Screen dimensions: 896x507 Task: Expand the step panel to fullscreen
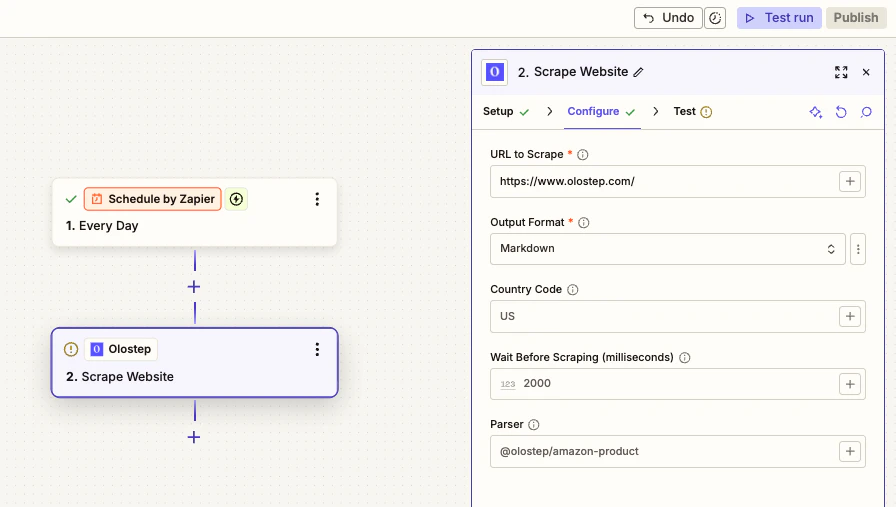coord(841,72)
